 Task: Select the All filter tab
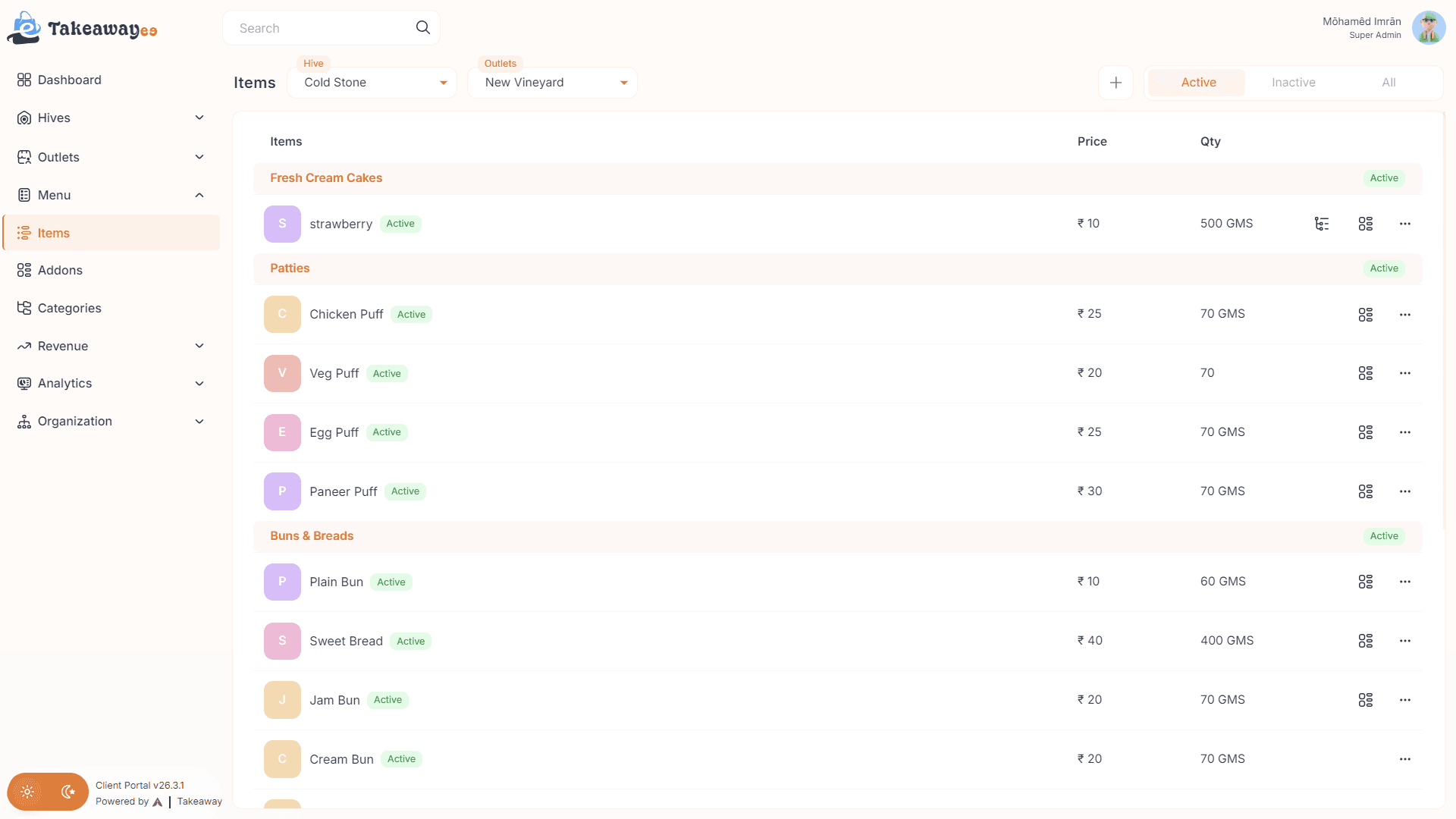pos(1389,83)
